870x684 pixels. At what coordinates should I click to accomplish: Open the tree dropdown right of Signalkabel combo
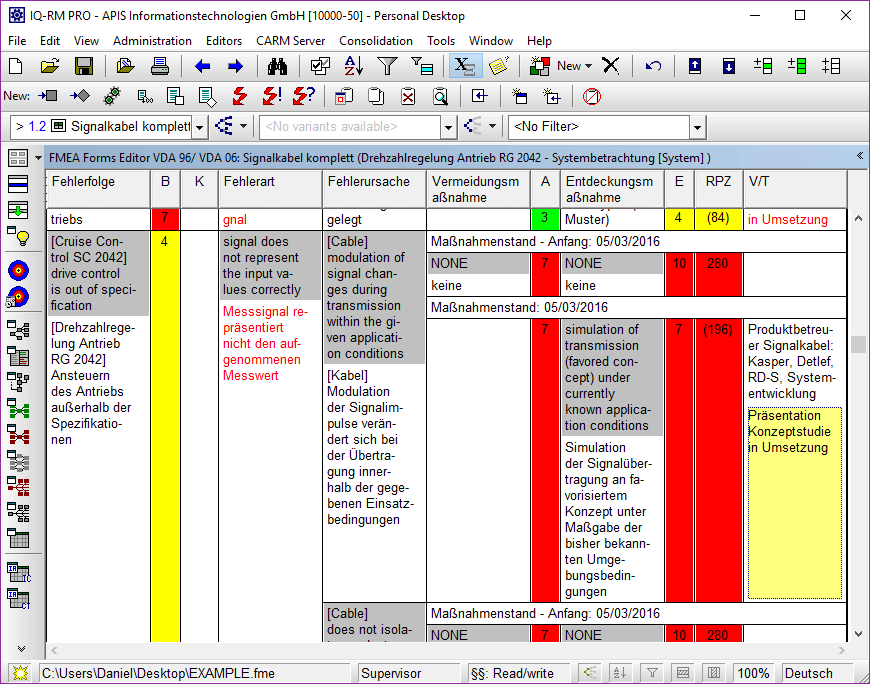pos(243,126)
